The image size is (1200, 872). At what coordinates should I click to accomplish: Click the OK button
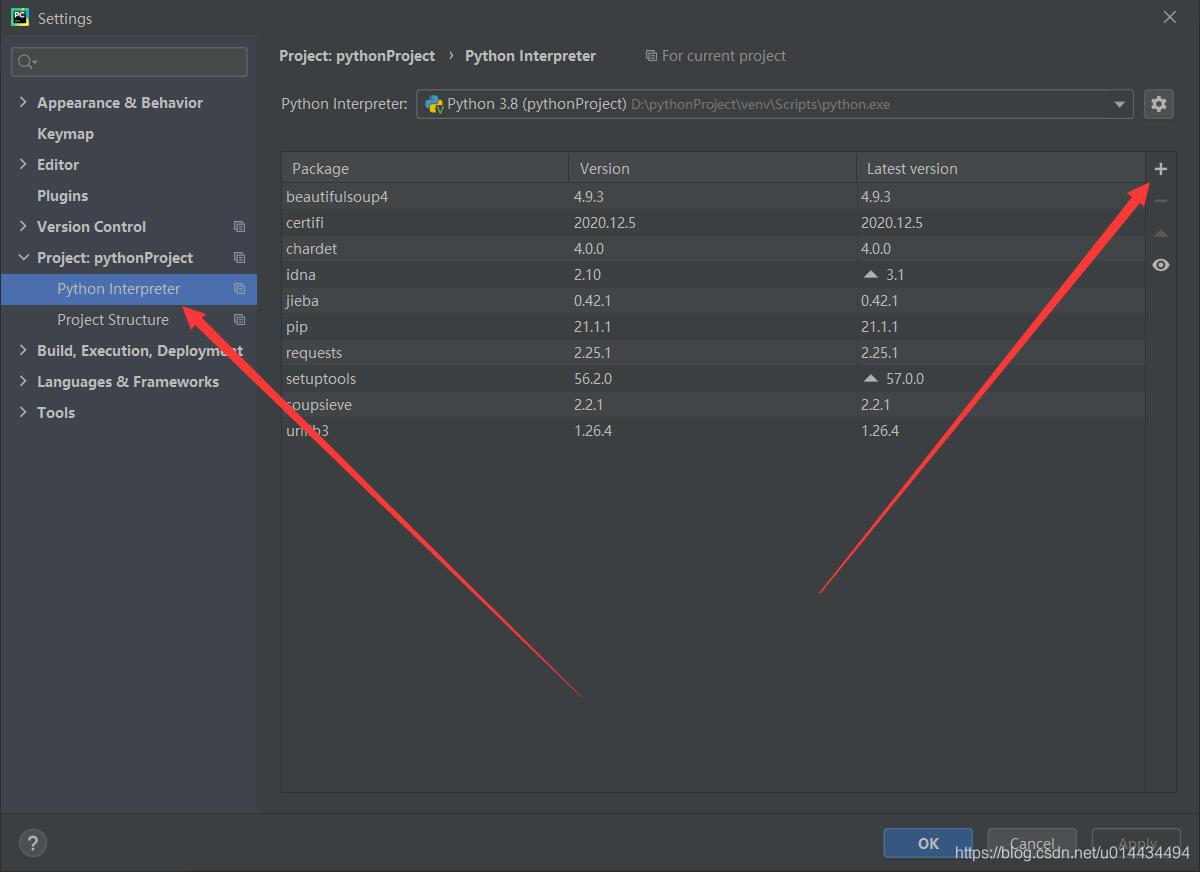pyautogui.click(x=928, y=843)
